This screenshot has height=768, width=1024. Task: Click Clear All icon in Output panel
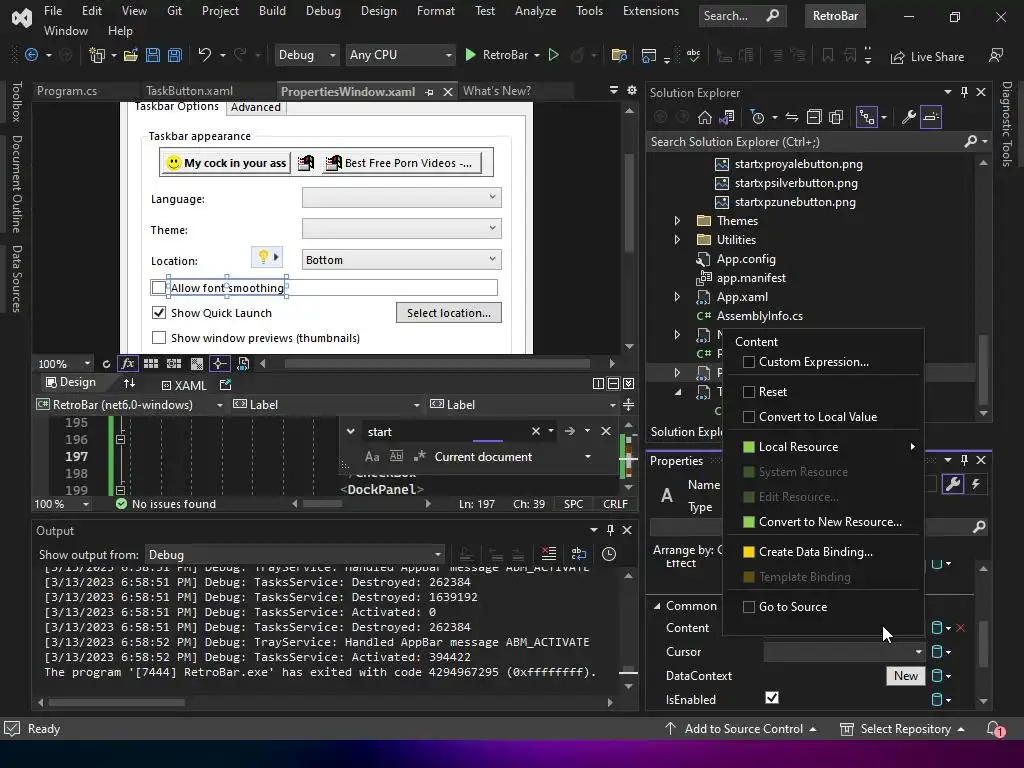549,554
